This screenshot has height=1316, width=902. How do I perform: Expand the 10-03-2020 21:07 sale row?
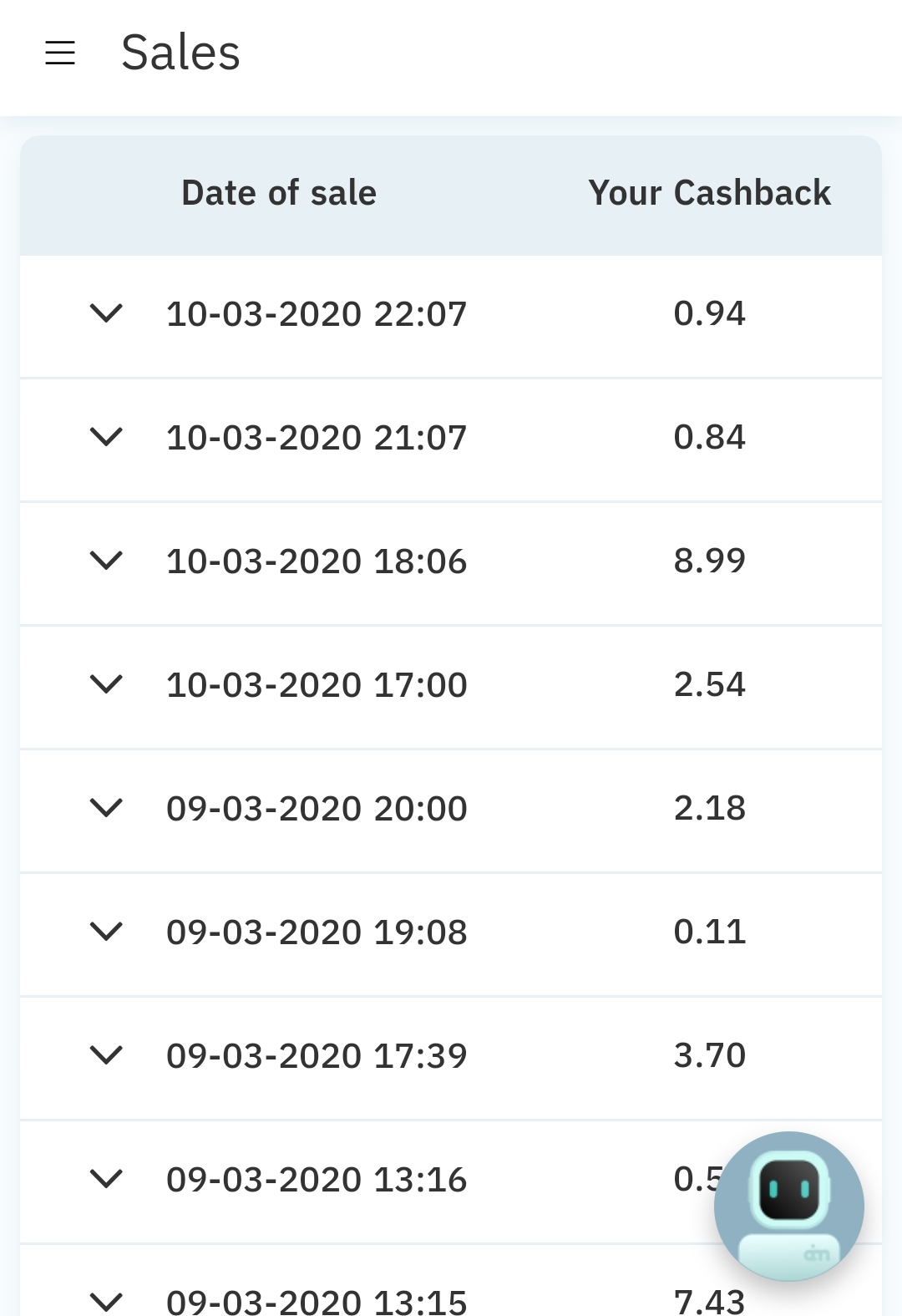click(106, 437)
